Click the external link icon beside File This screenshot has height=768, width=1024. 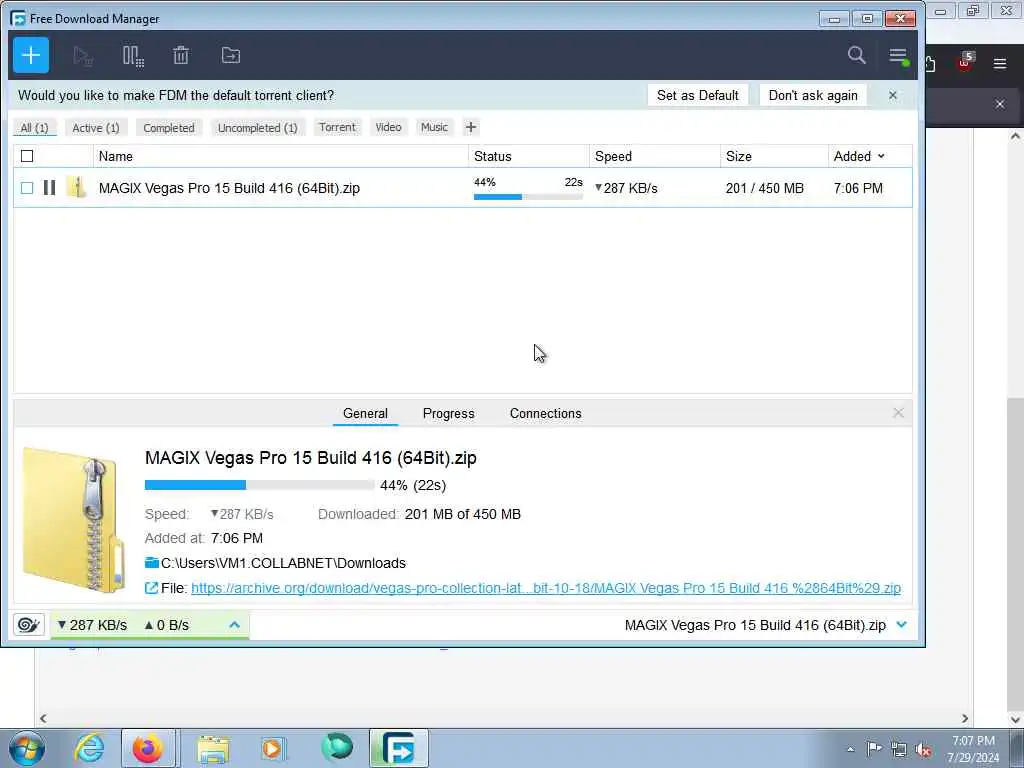click(151, 588)
